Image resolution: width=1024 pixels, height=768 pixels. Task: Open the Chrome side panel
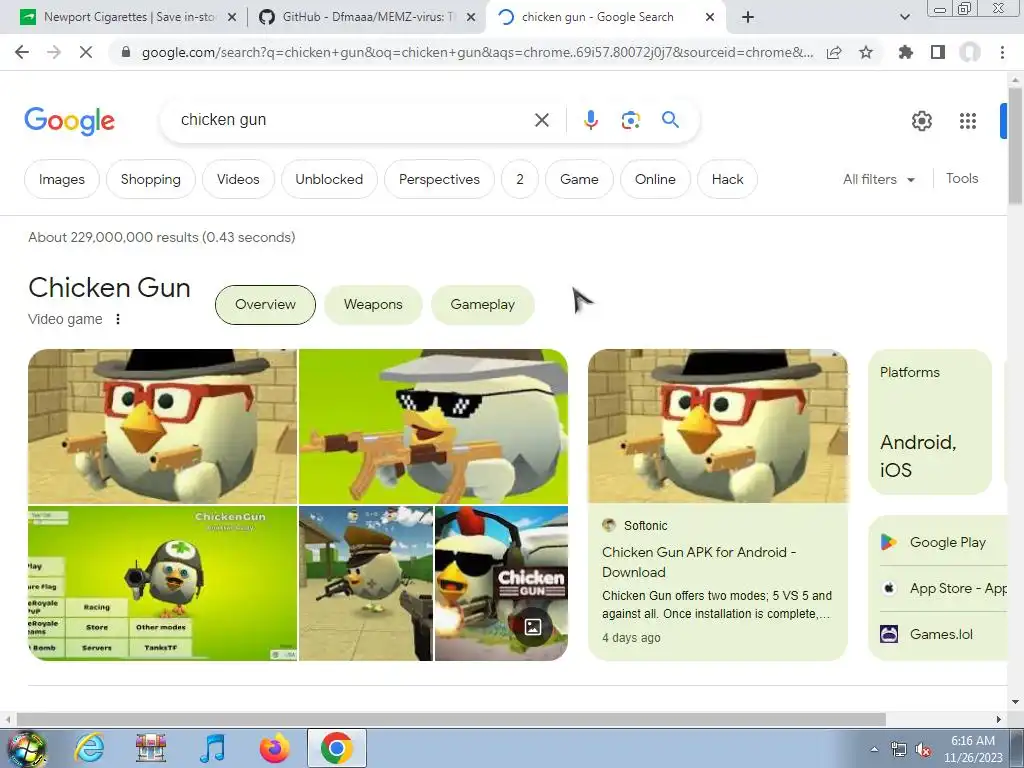click(938, 52)
